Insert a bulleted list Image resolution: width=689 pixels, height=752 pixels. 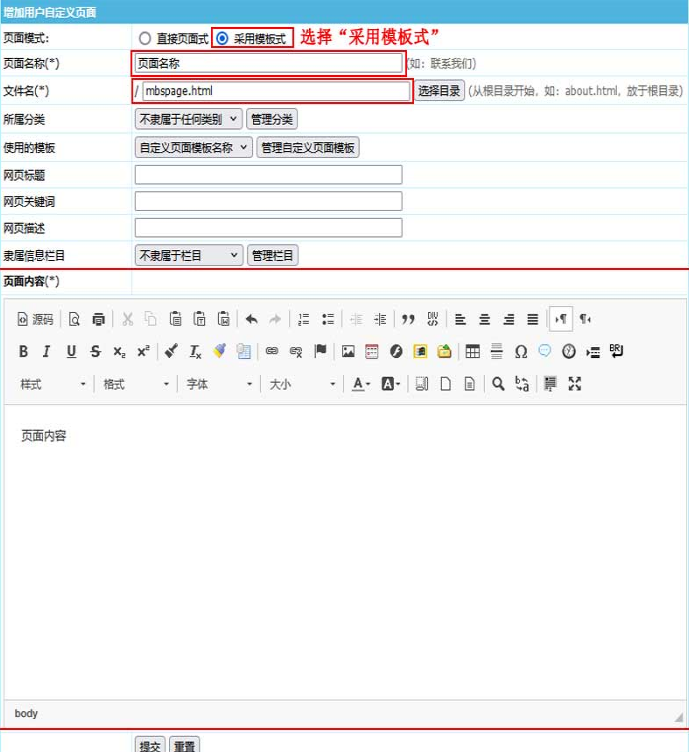click(x=328, y=319)
